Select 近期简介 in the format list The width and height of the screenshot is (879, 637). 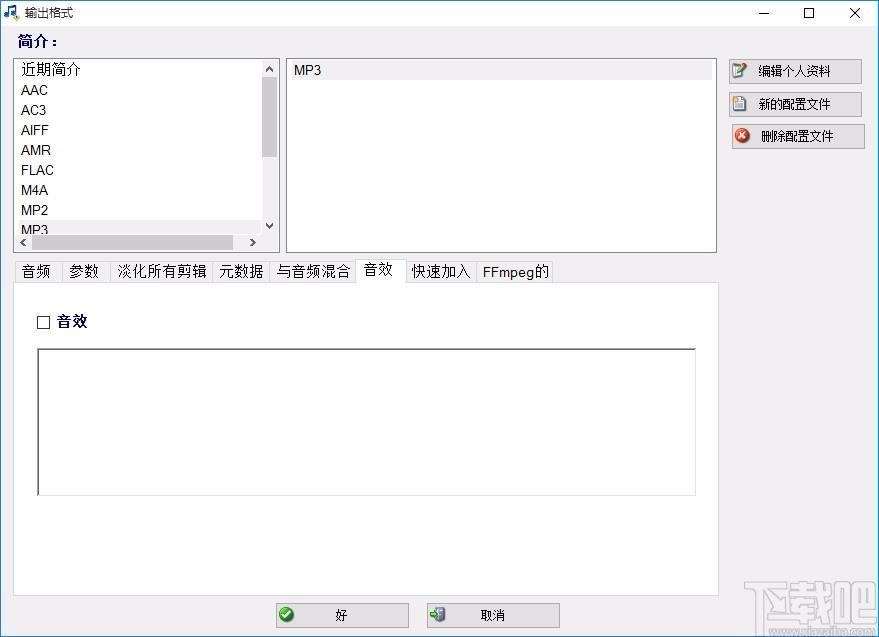140,70
